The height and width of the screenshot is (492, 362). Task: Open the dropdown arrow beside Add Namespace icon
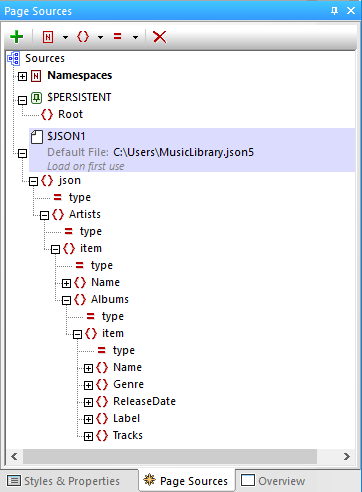(65, 37)
